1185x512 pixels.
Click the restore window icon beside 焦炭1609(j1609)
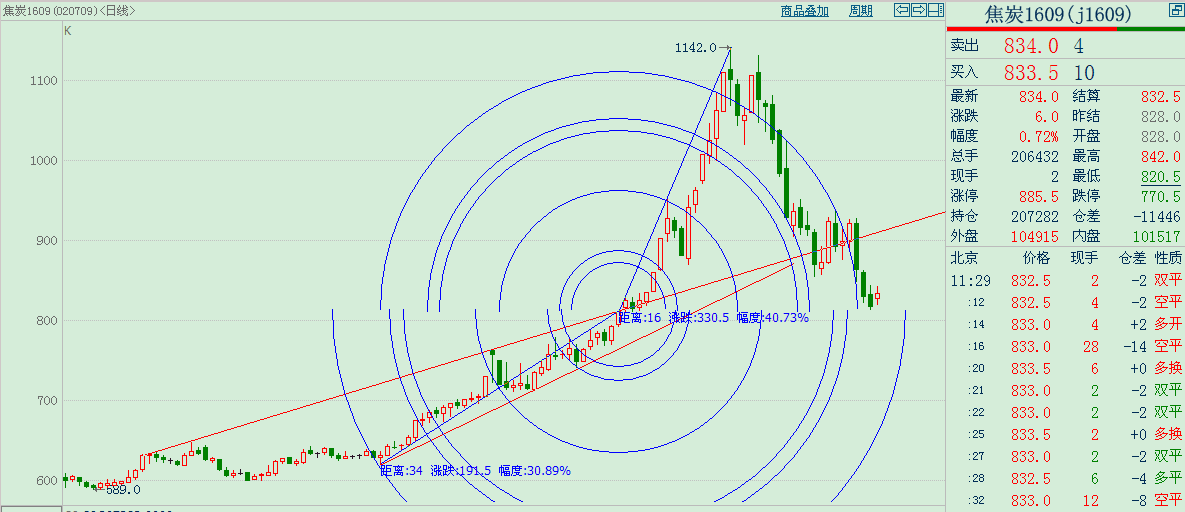click(x=1174, y=12)
